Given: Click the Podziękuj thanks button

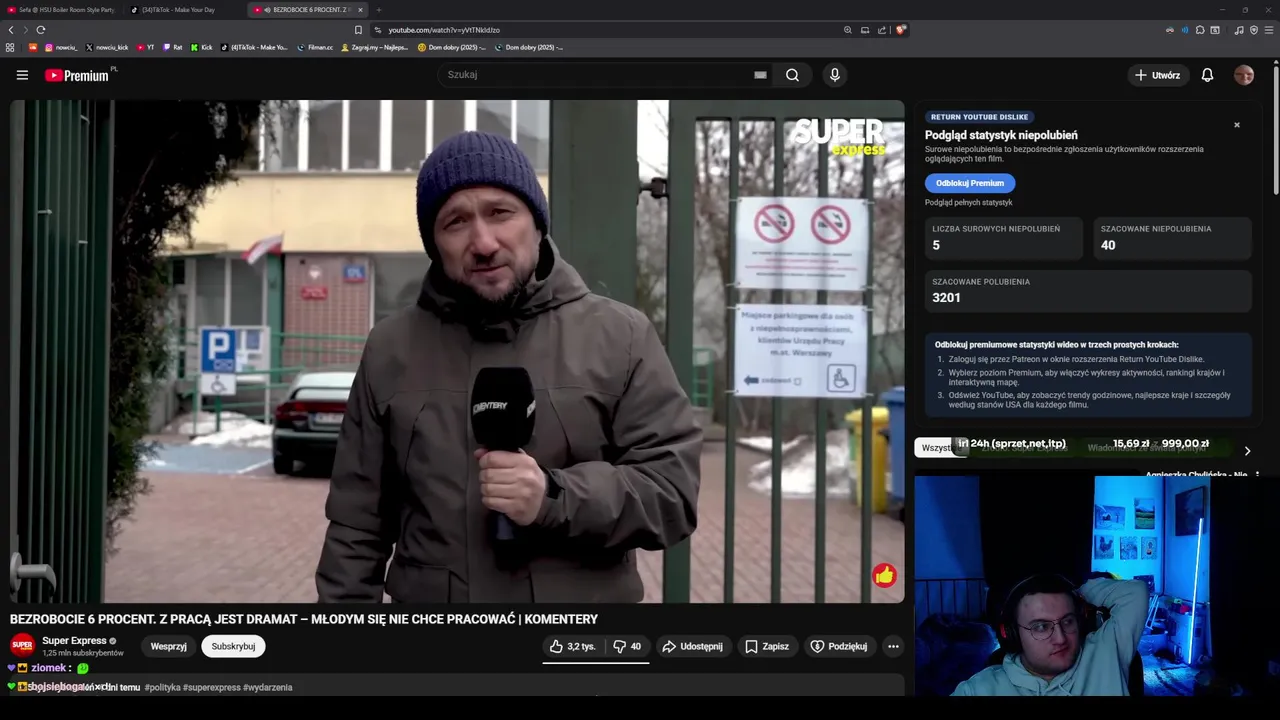Looking at the screenshot, I should point(839,646).
